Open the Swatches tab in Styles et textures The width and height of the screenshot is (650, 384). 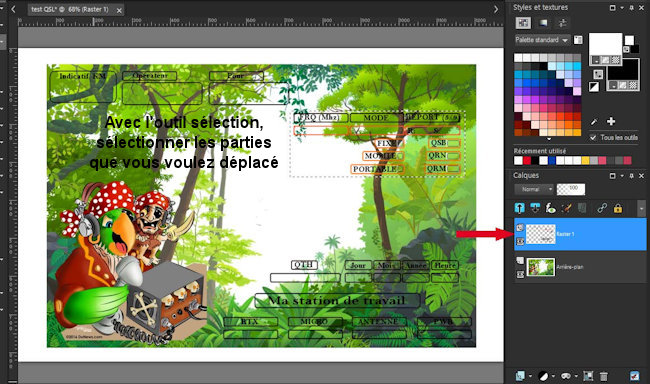[523, 23]
